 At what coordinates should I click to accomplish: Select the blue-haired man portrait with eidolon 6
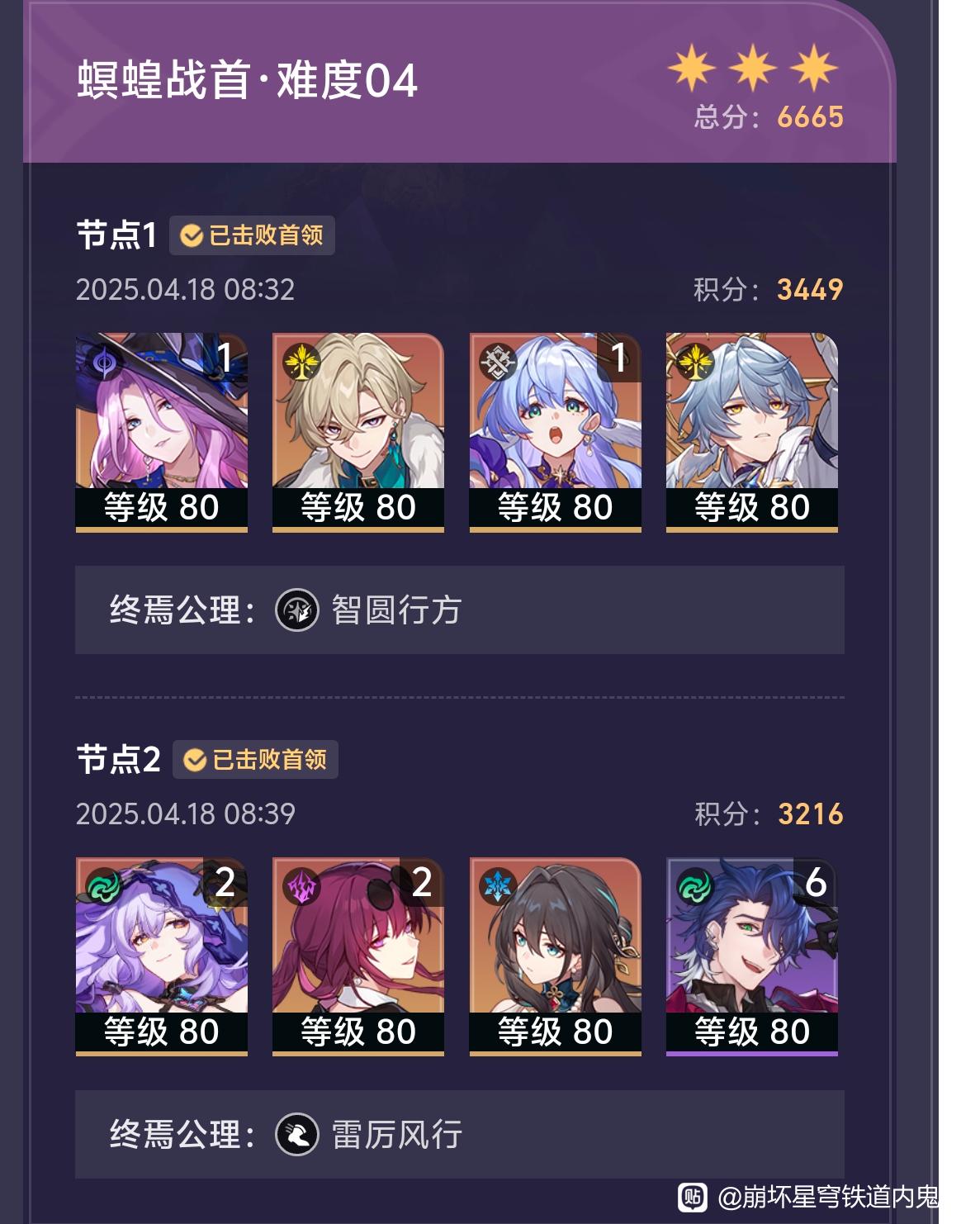[x=752, y=956]
